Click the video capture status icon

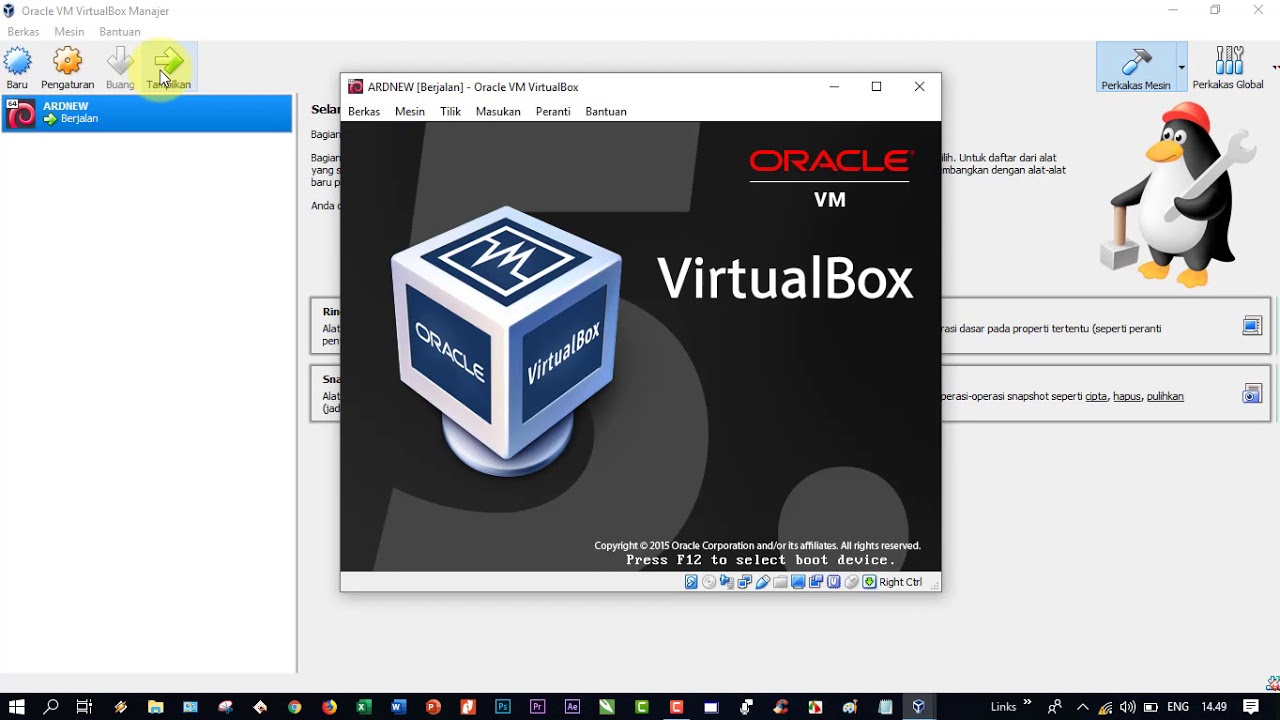coord(816,582)
